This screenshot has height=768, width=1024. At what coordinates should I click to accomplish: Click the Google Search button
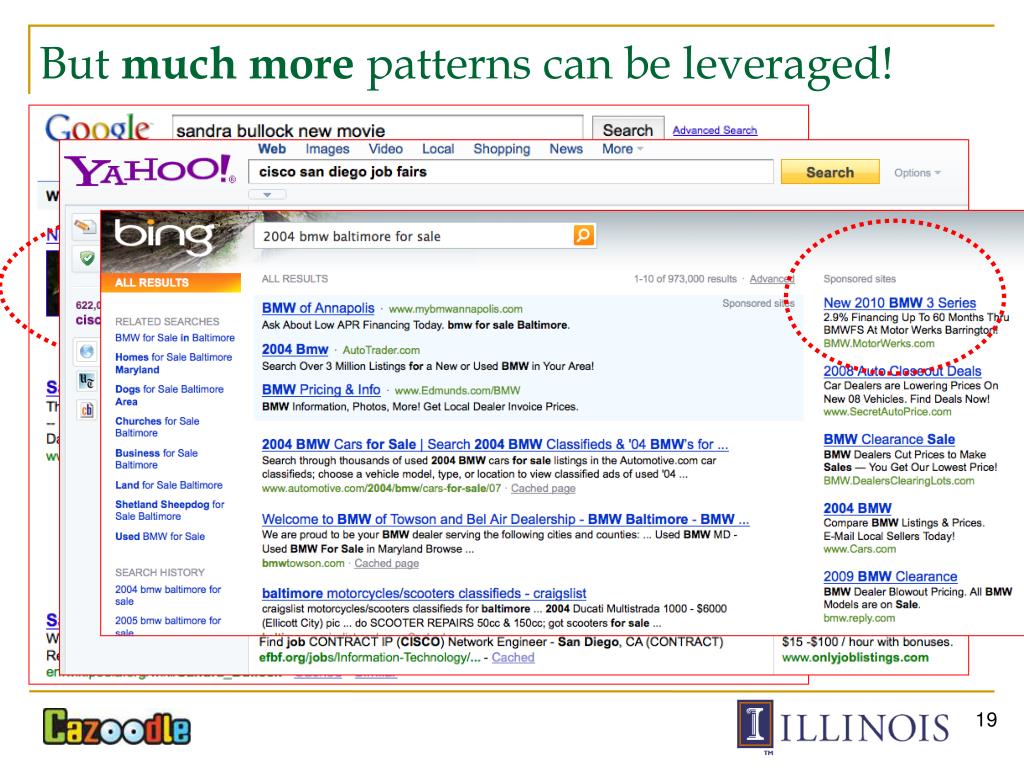click(x=628, y=129)
